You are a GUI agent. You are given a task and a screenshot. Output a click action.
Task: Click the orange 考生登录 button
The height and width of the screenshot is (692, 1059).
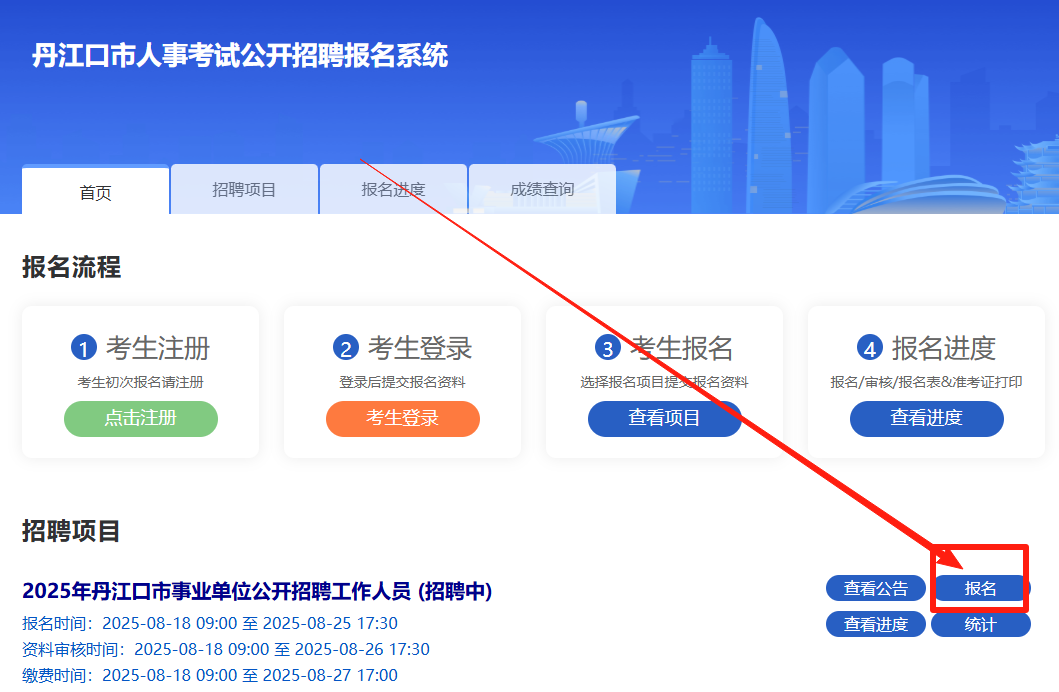(403, 419)
